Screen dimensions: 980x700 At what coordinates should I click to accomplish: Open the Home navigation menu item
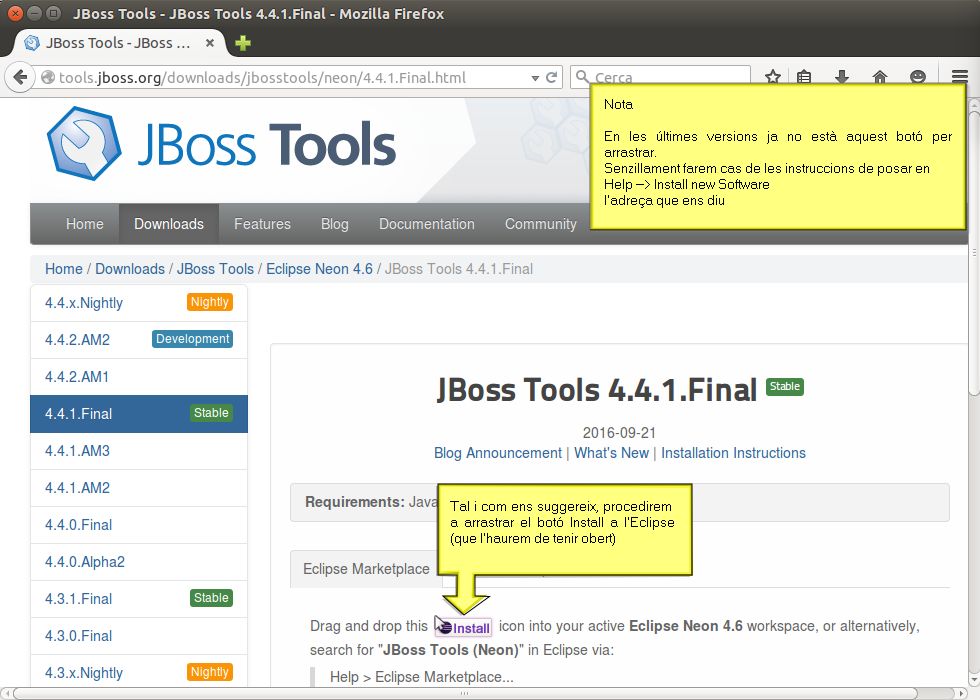click(x=85, y=224)
